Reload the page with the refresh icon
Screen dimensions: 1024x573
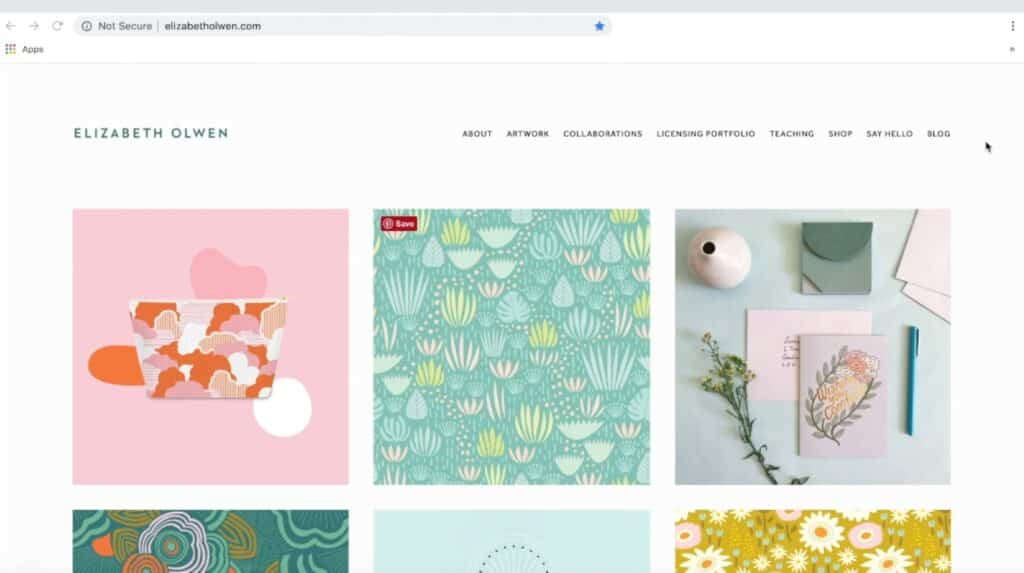point(57,26)
